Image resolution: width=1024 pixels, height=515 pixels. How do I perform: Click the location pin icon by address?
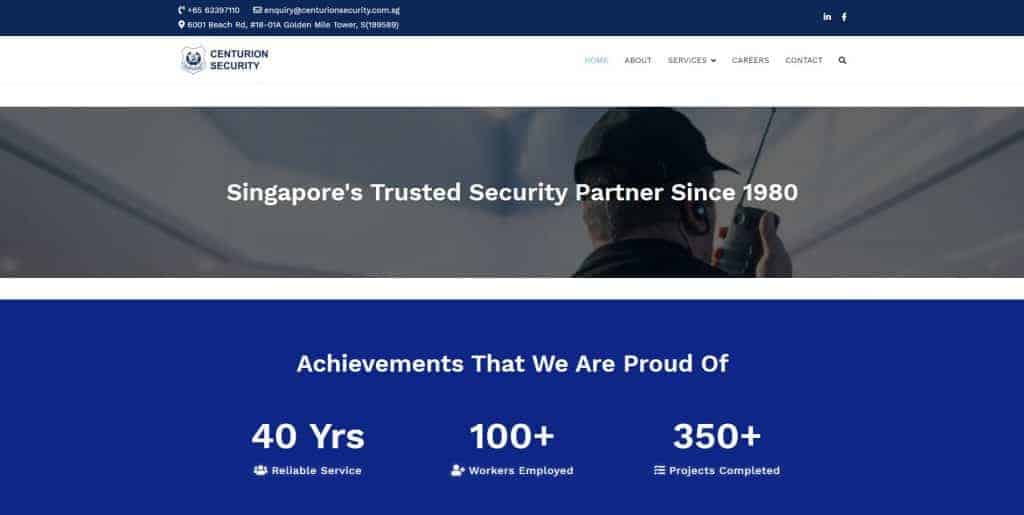(x=182, y=25)
